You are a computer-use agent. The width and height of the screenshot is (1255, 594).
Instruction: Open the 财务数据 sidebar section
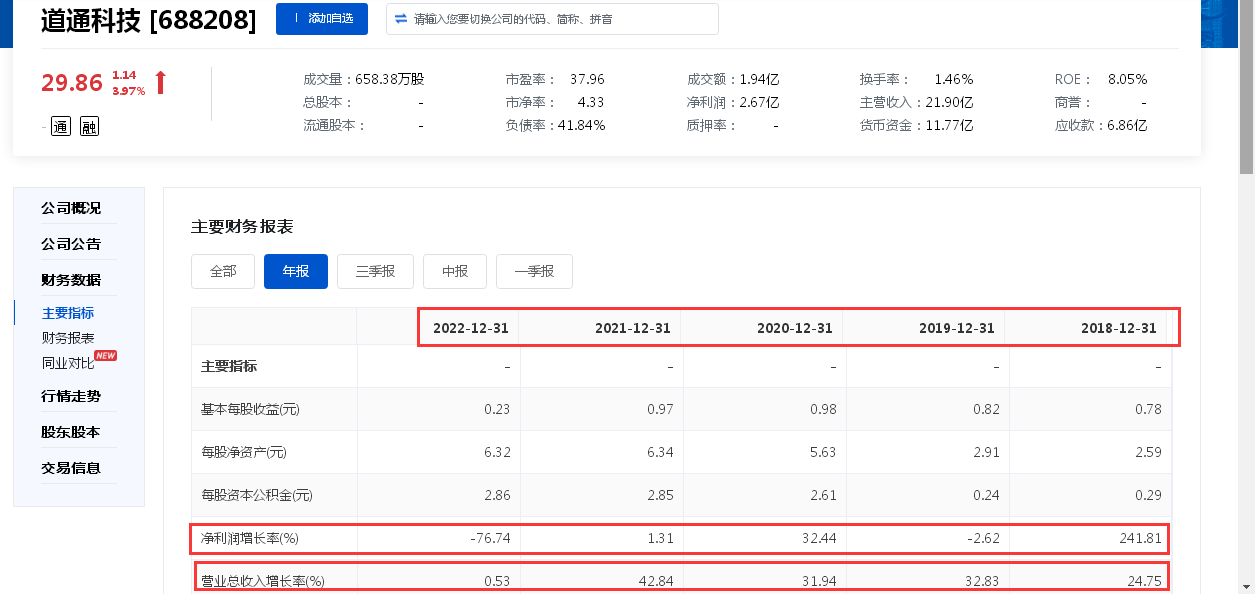(71, 280)
